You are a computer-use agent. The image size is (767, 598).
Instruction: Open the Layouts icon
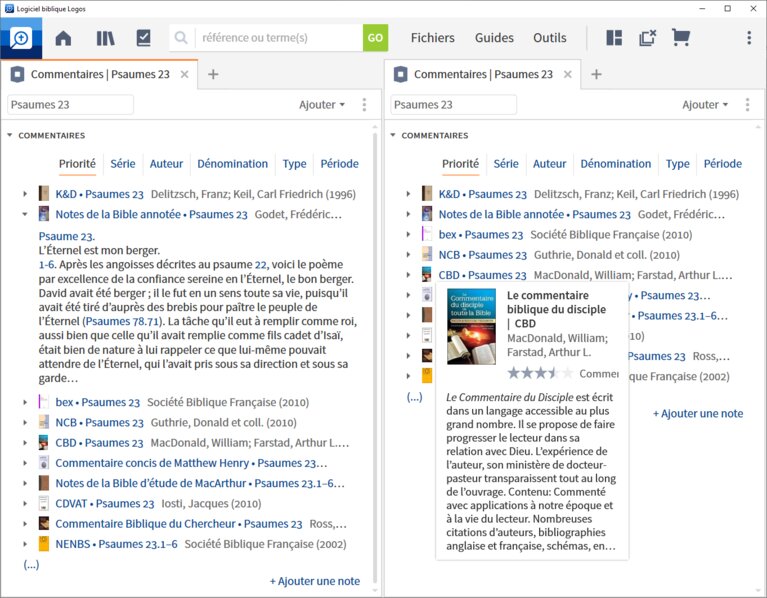click(x=614, y=38)
